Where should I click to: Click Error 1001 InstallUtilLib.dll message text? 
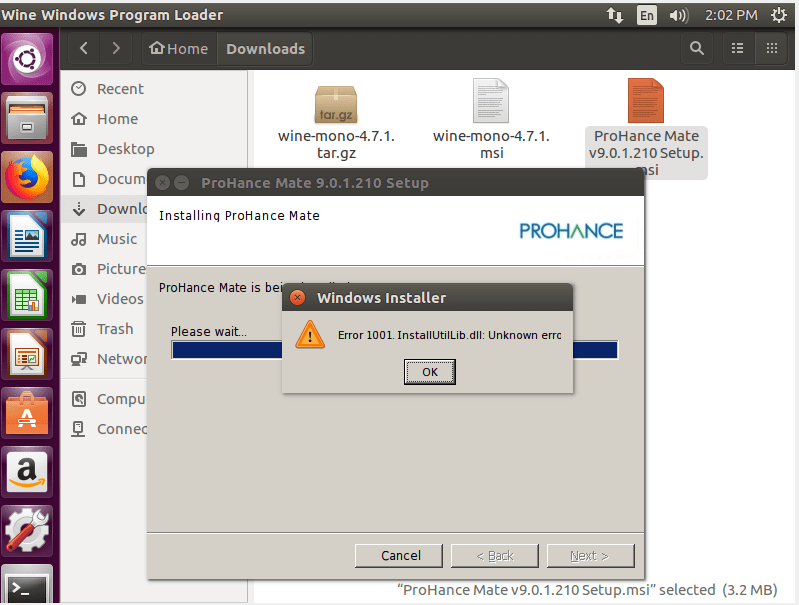(449, 335)
